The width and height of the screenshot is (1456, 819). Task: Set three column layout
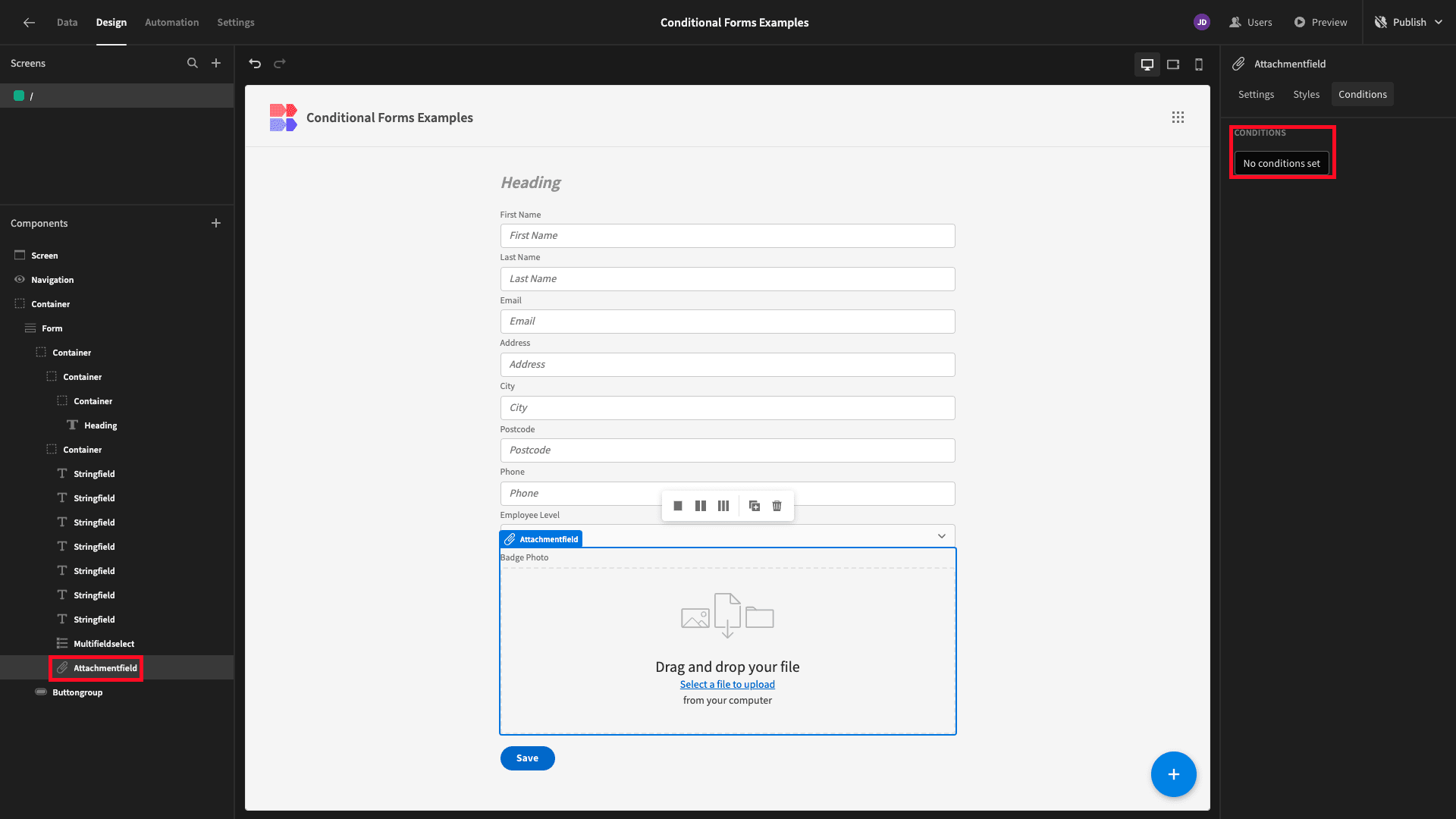point(723,506)
